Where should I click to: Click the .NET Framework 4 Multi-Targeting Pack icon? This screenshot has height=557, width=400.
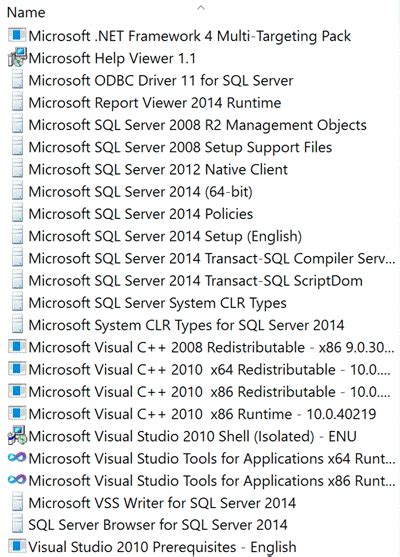click(x=17, y=36)
